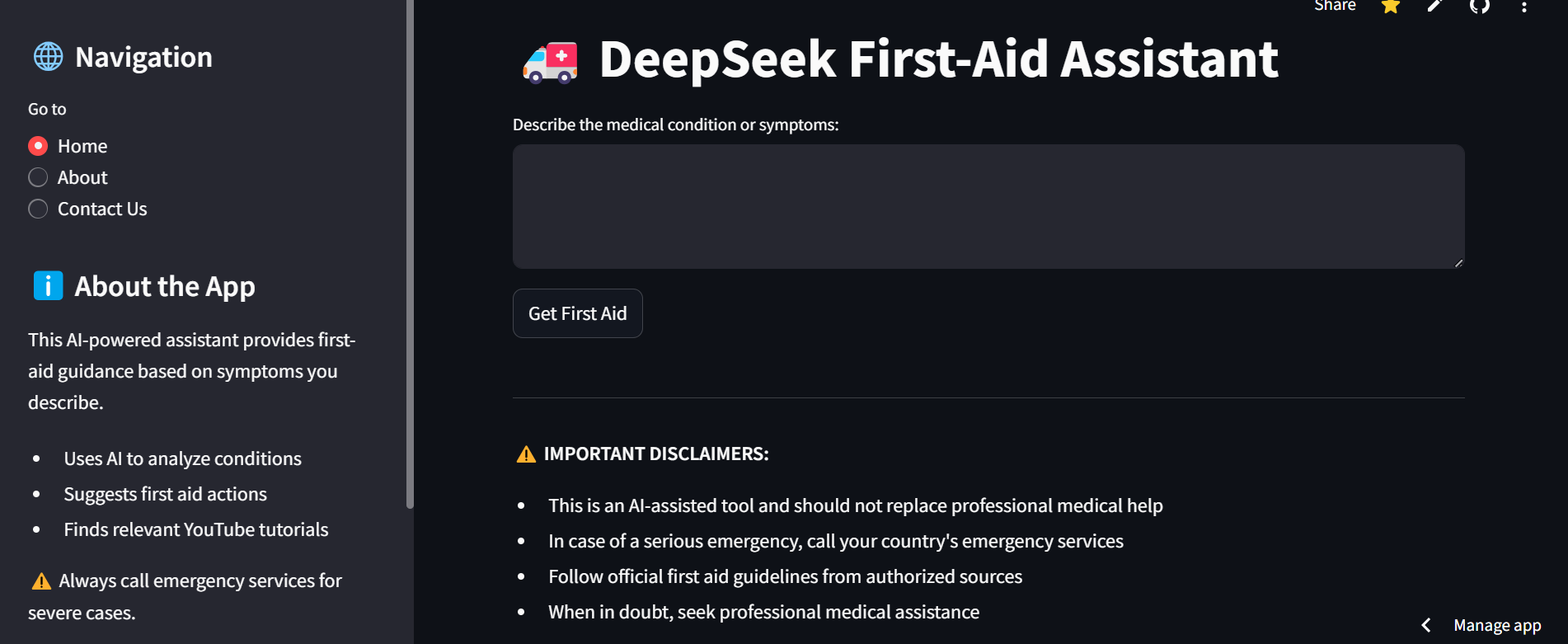
Task: Click the blue info icon in sidebar
Action: tap(48, 286)
